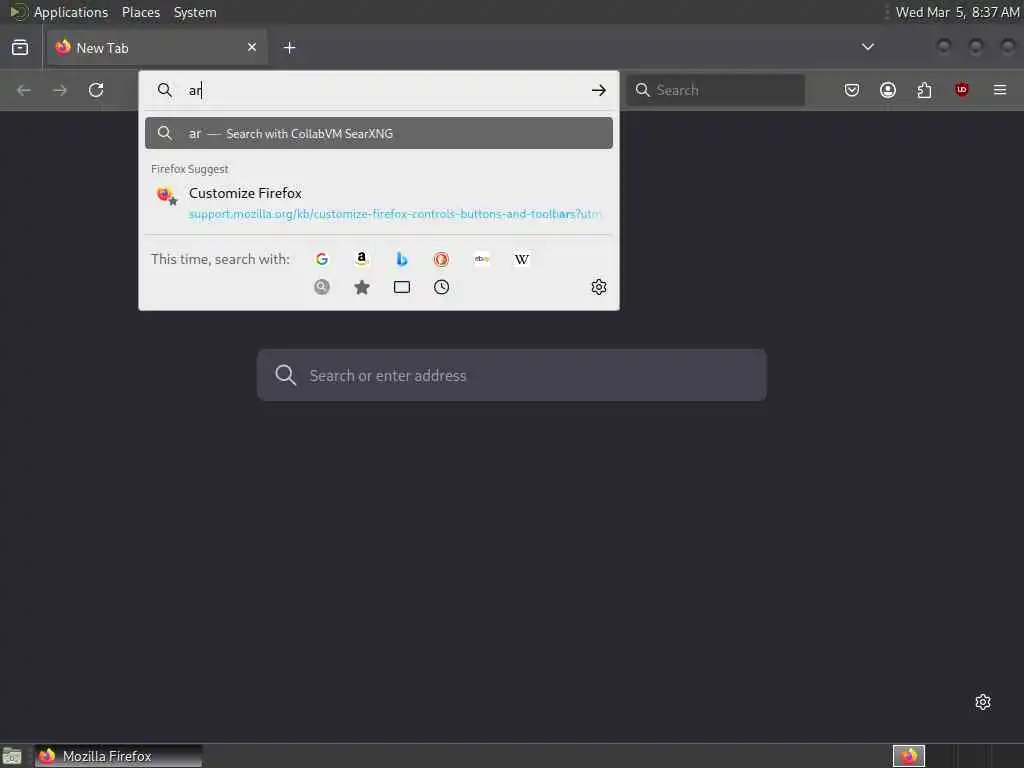Viewport: 1024px width, 768px height.
Task: Open search settings gear in the dropdown
Action: [x=599, y=287]
